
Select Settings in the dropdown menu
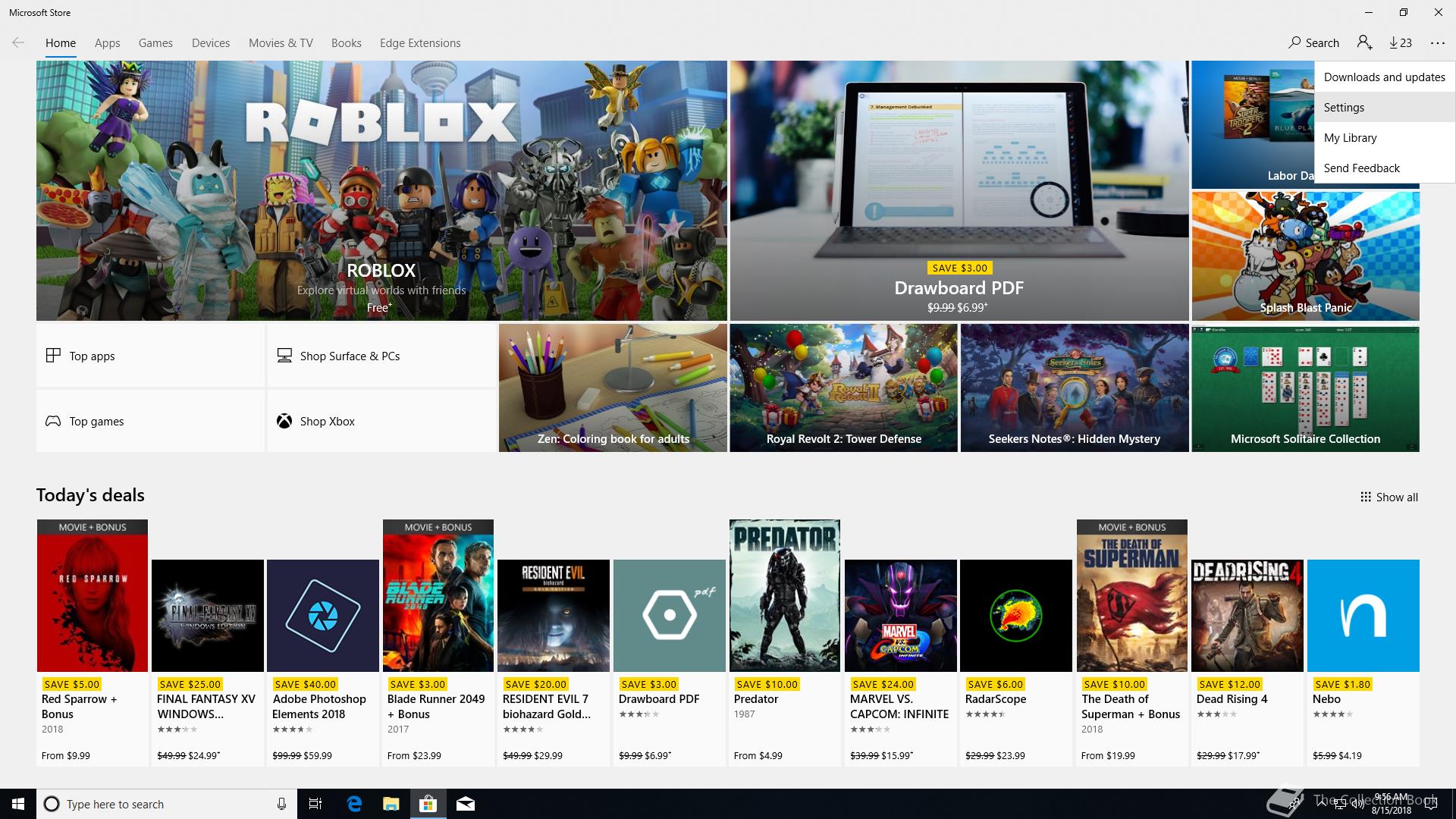(x=1385, y=107)
